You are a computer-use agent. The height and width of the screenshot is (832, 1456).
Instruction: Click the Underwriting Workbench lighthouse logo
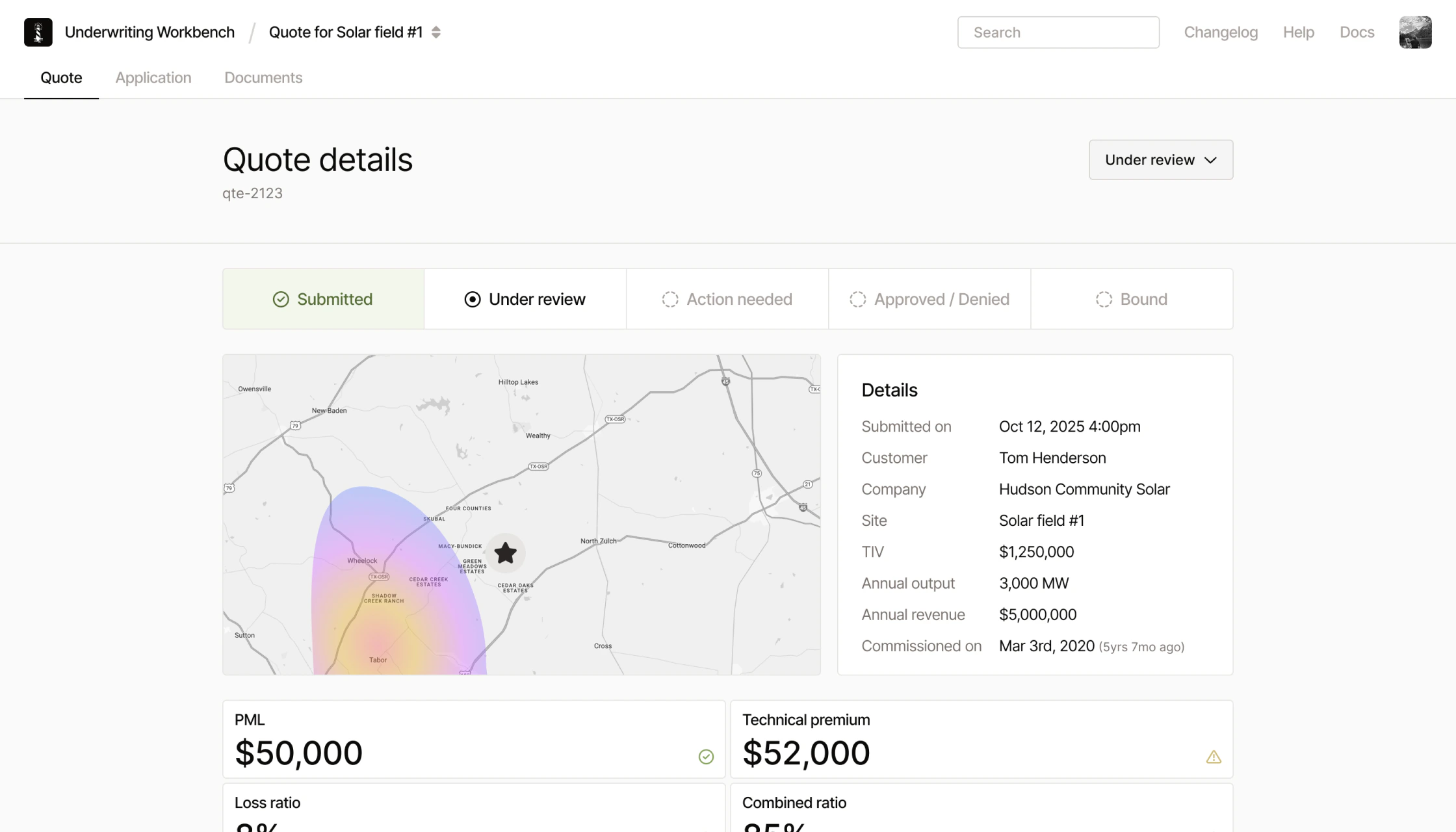(38, 32)
